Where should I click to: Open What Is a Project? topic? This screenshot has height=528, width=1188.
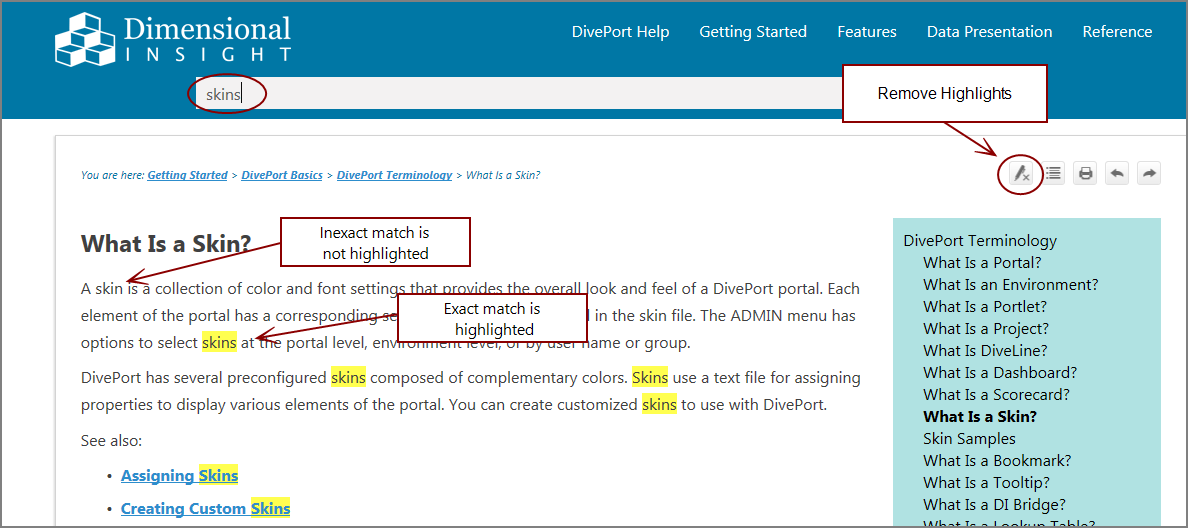[986, 329]
